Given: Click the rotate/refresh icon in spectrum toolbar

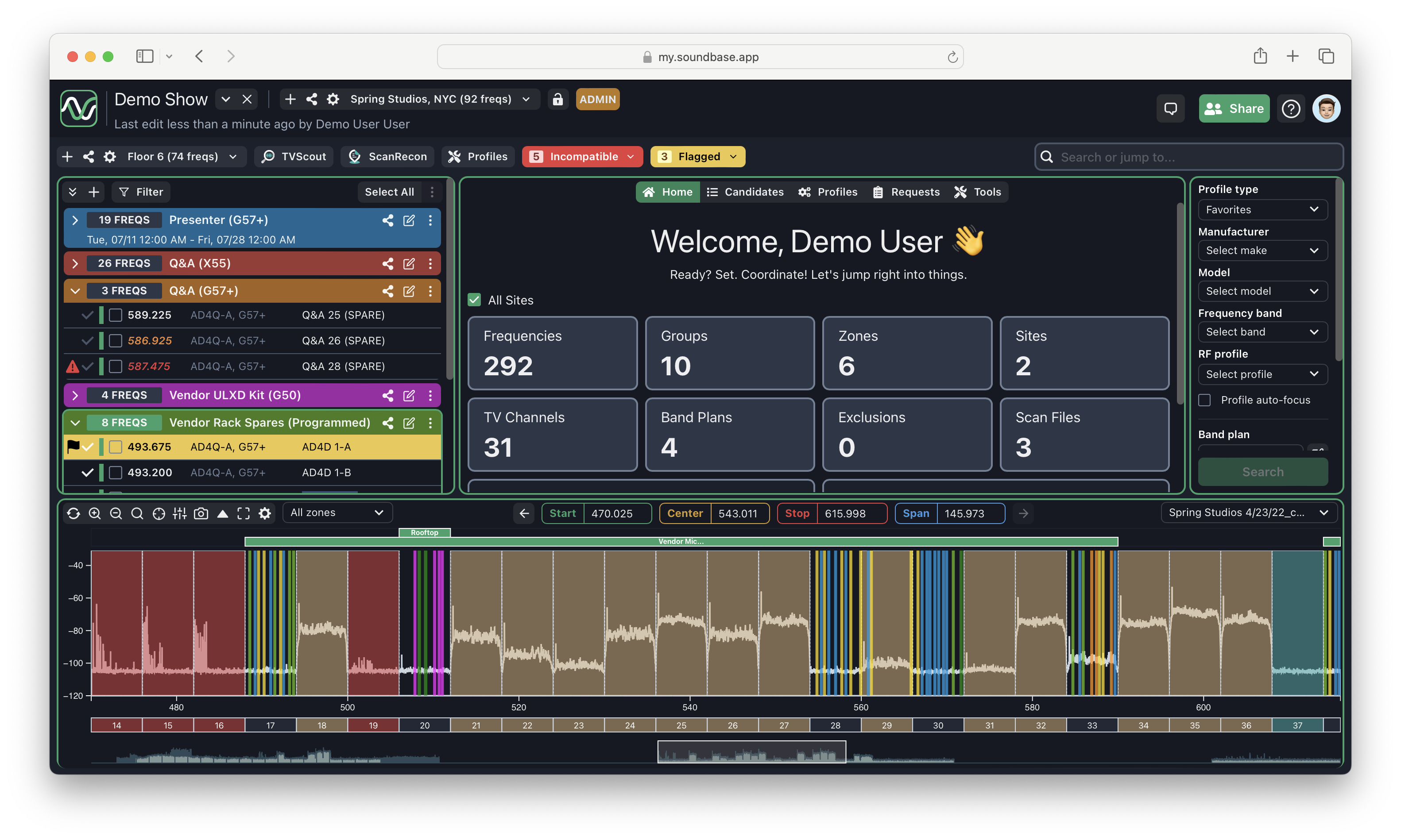Looking at the screenshot, I should click(x=73, y=513).
